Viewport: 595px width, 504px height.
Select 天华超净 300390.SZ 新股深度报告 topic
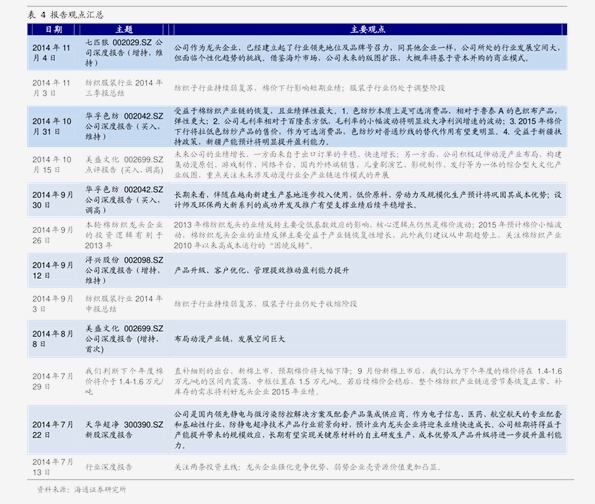click(x=124, y=430)
